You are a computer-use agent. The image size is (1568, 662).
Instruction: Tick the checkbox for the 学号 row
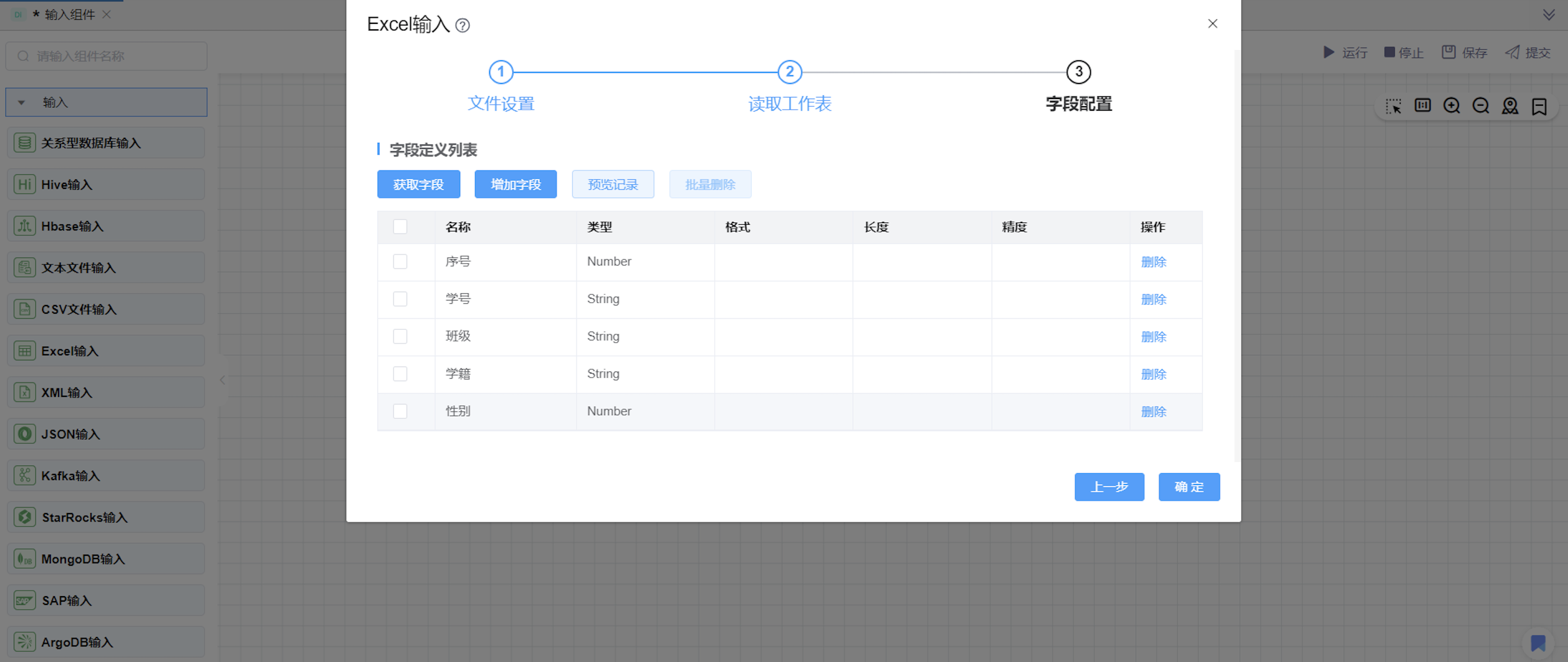pyautogui.click(x=400, y=299)
